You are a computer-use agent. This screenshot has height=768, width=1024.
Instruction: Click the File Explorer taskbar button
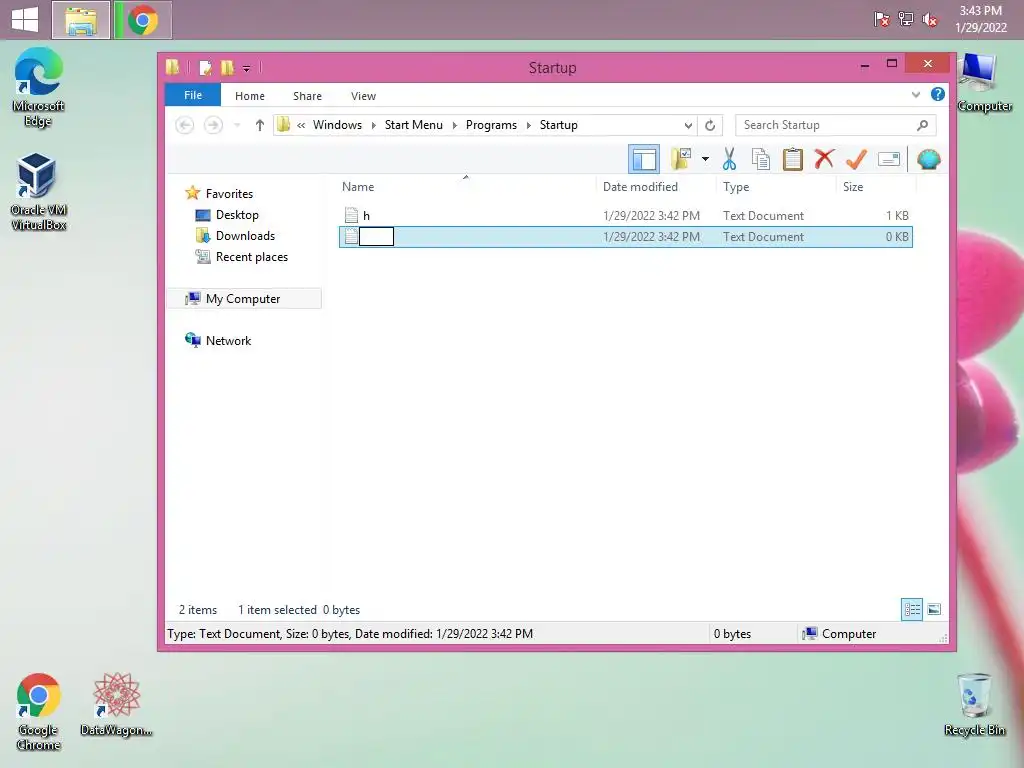click(81, 20)
